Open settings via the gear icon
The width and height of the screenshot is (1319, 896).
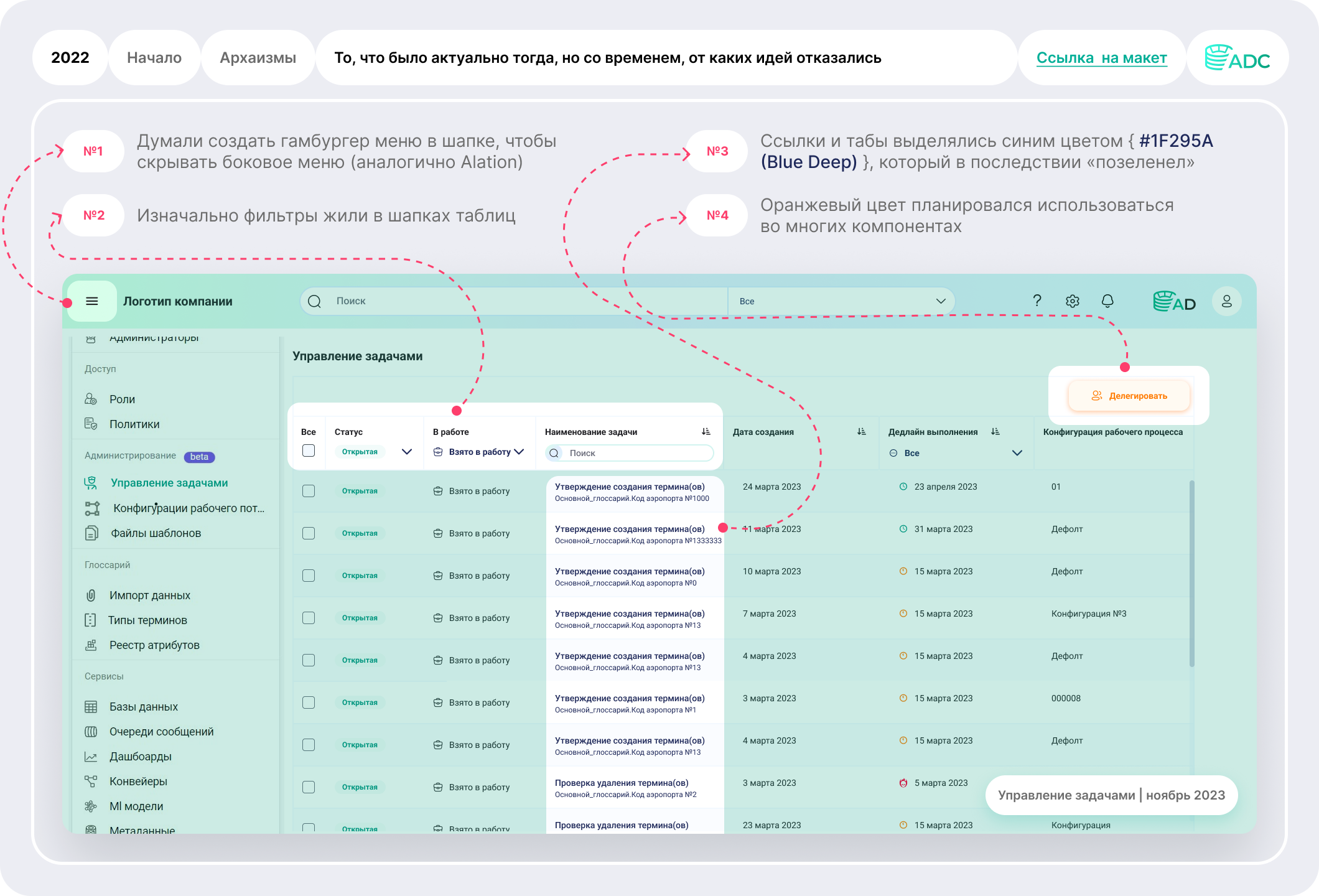[x=1073, y=301]
